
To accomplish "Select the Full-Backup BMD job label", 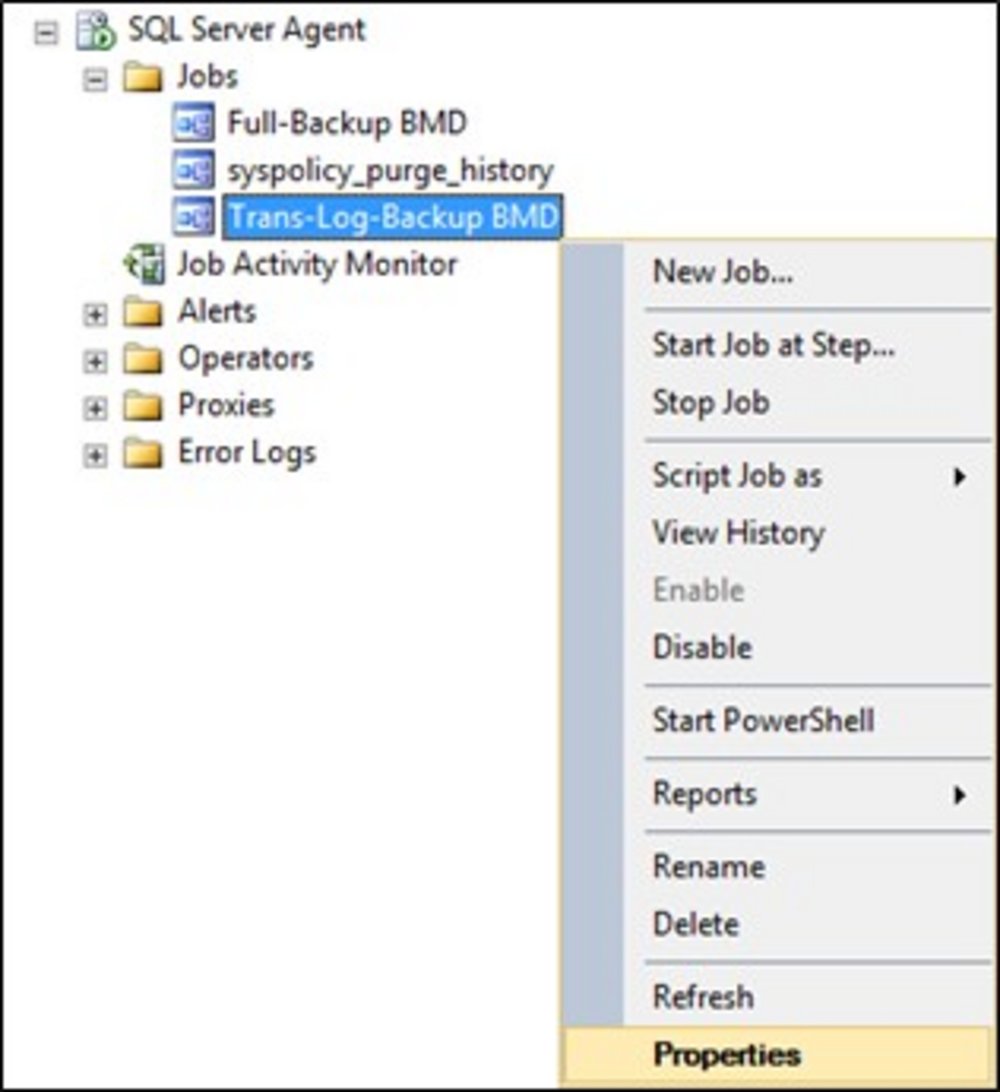I will pos(347,124).
